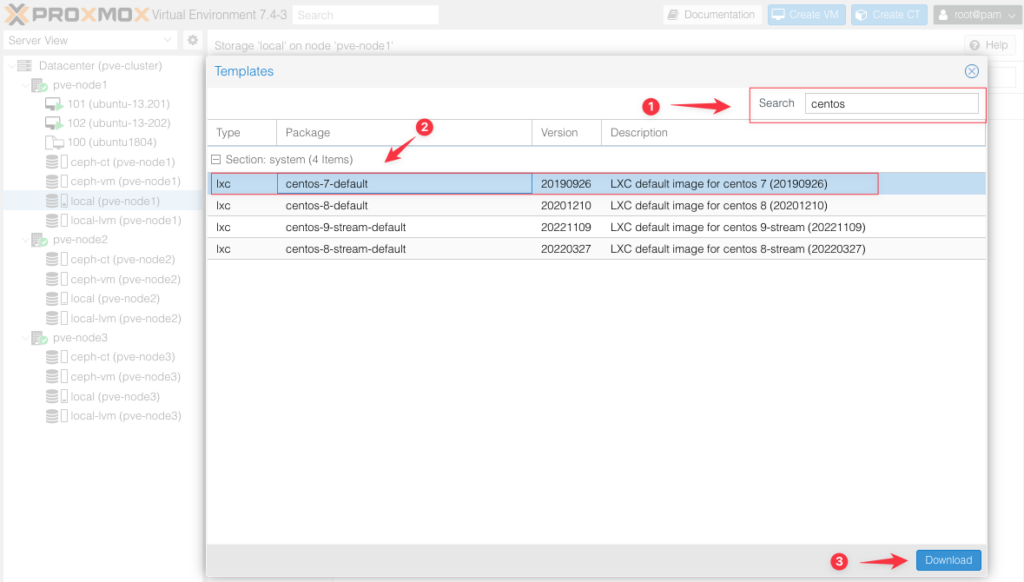This screenshot has width=1024, height=582.
Task: Collapse the pve-node2 tree arrow
Action: click(25, 240)
